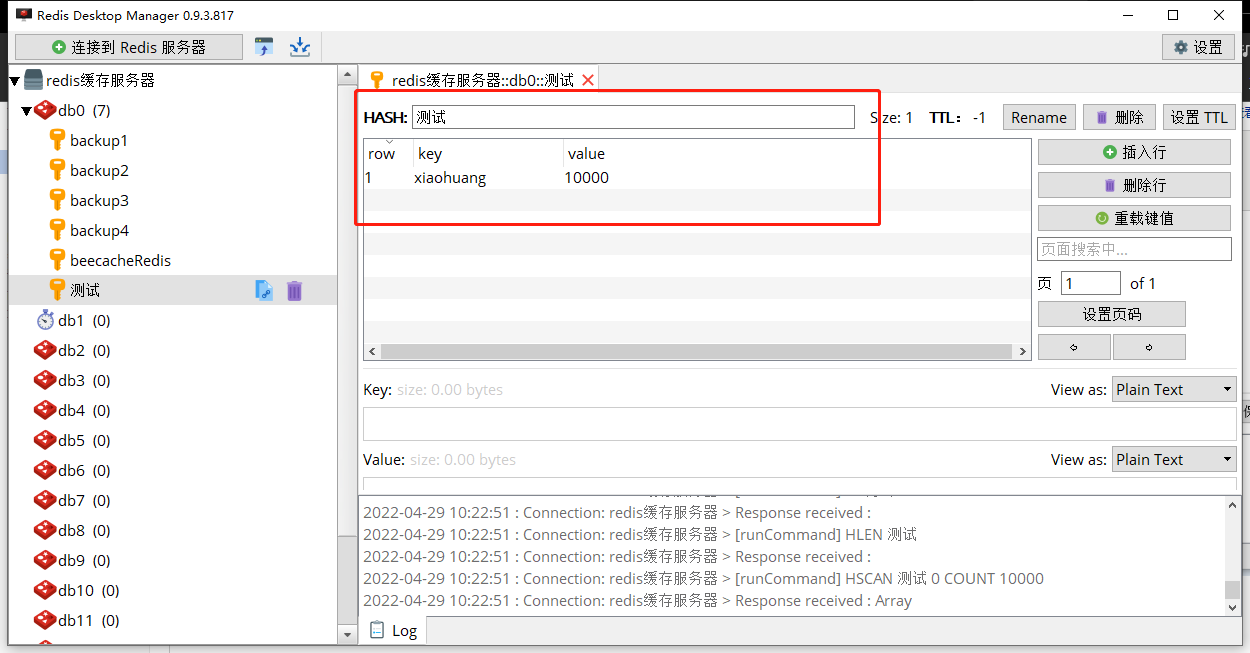Click the table scrollbar right arrow
The image size is (1250, 653).
coord(1023,352)
